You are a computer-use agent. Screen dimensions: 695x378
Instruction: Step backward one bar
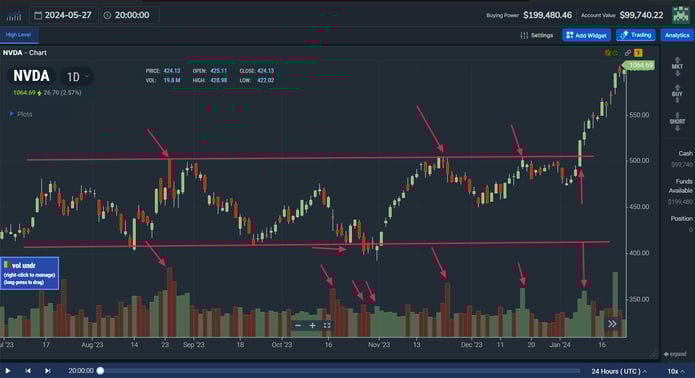(x=28, y=370)
